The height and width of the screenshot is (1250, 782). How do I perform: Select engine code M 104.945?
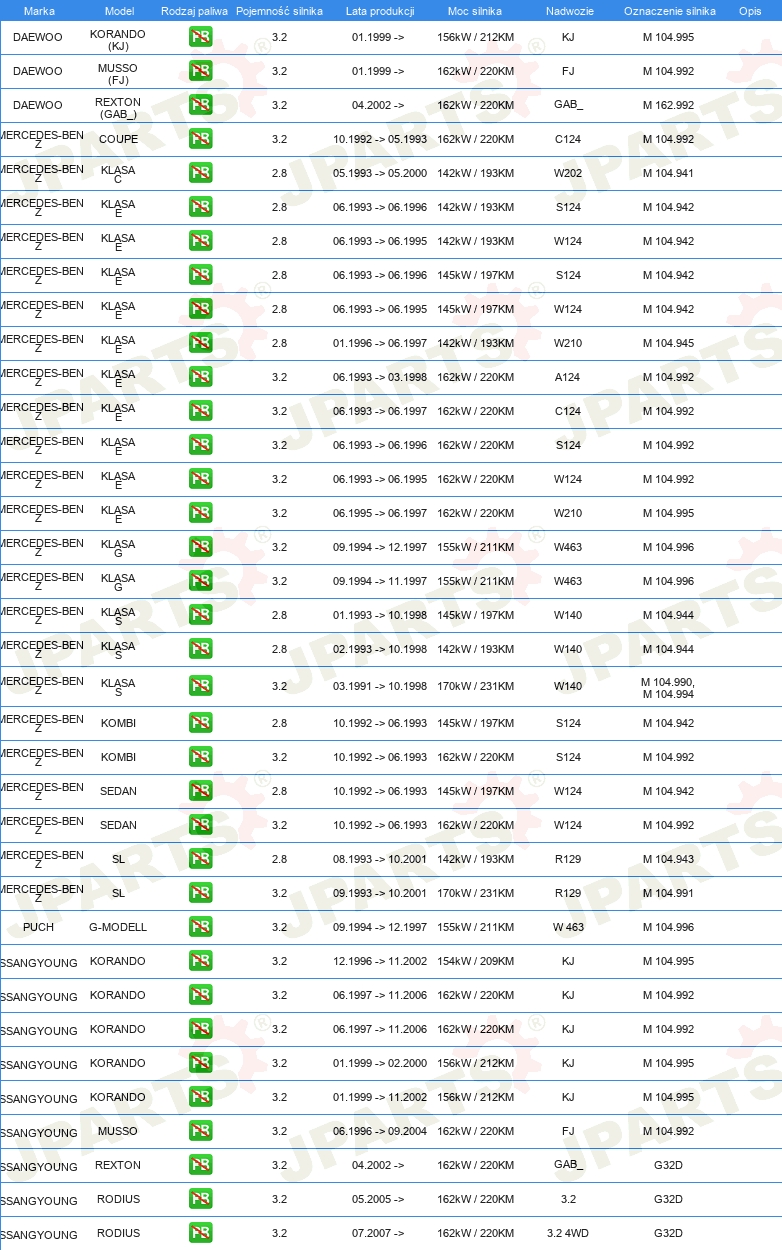[668, 344]
